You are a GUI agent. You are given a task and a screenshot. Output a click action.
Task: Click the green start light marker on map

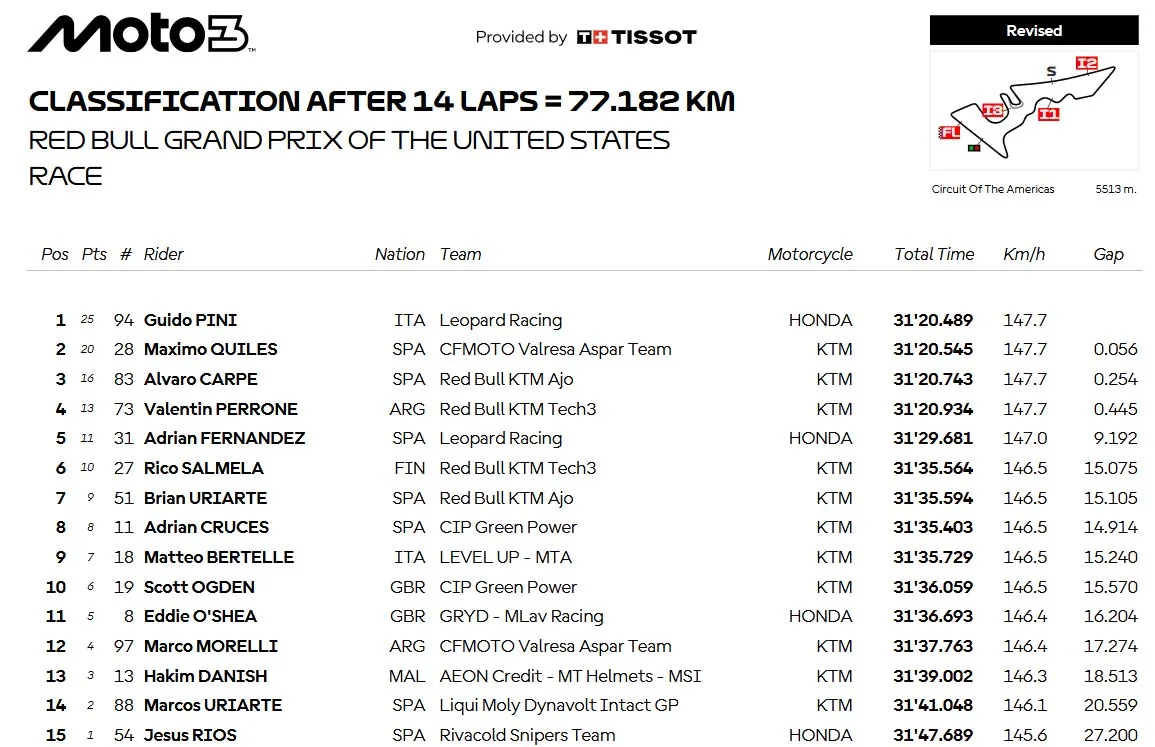[x=974, y=148]
